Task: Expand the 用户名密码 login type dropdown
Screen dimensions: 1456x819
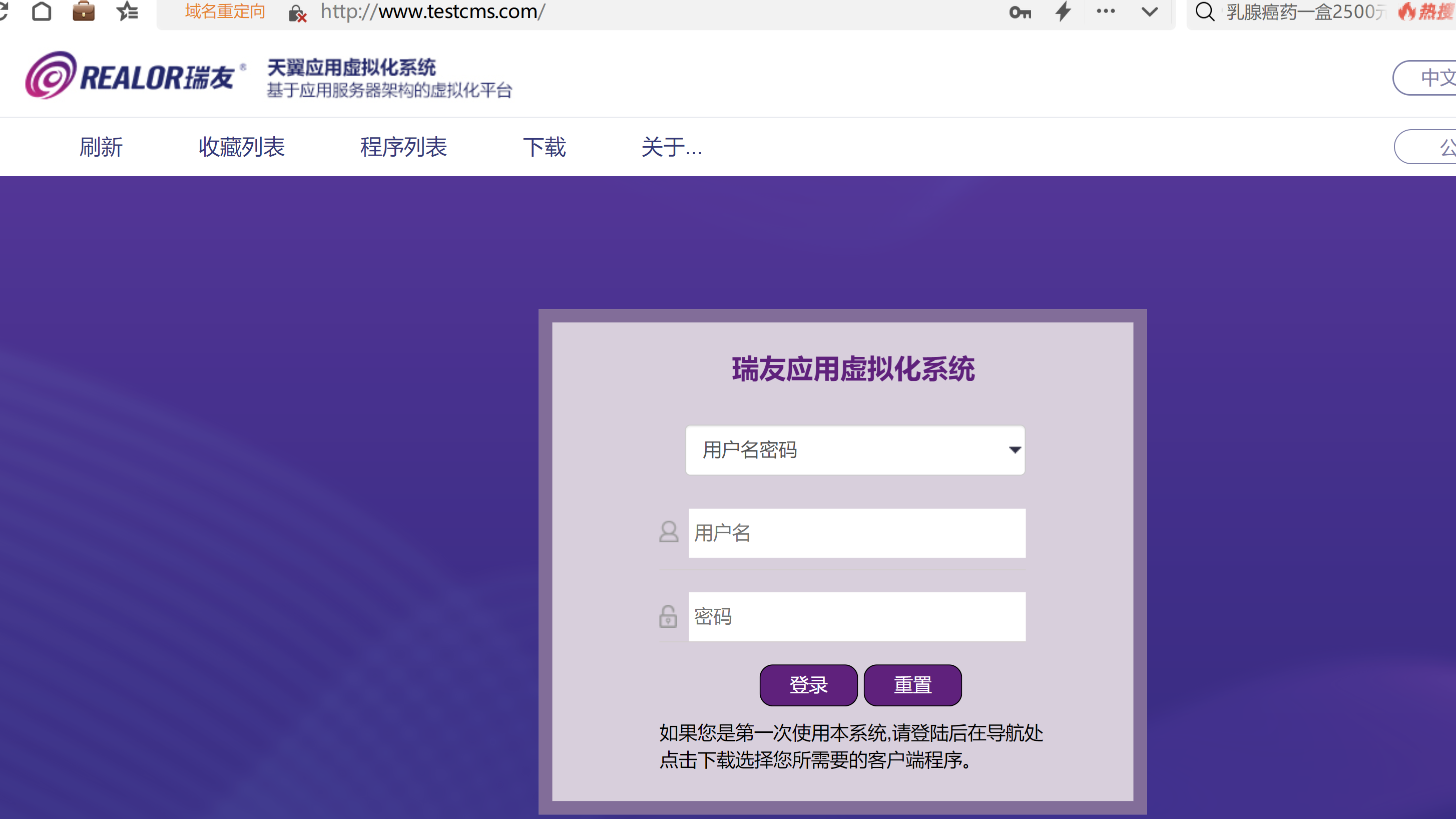Action: (x=854, y=450)
